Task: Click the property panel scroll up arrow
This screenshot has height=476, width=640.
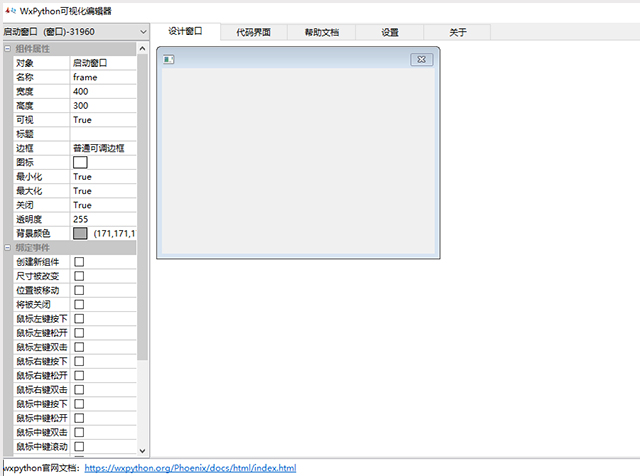Action: point(142,49)
